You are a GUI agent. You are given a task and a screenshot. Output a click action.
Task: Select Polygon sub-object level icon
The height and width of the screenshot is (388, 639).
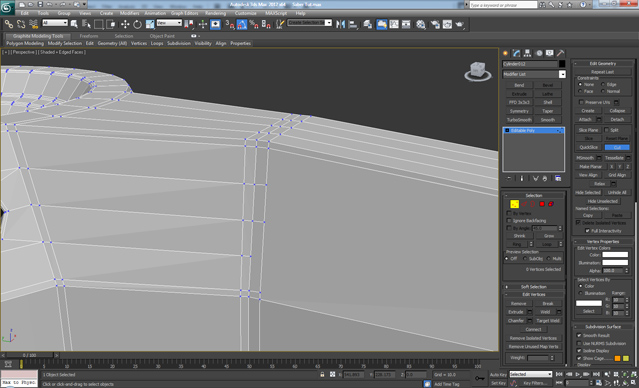click(x=542, y=204)
